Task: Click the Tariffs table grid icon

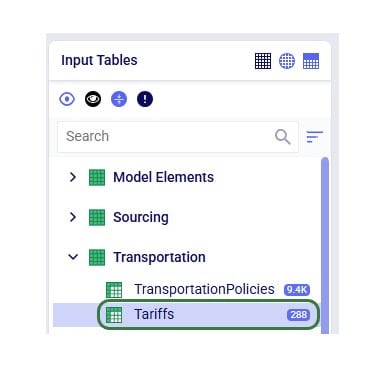Action: 114,315
